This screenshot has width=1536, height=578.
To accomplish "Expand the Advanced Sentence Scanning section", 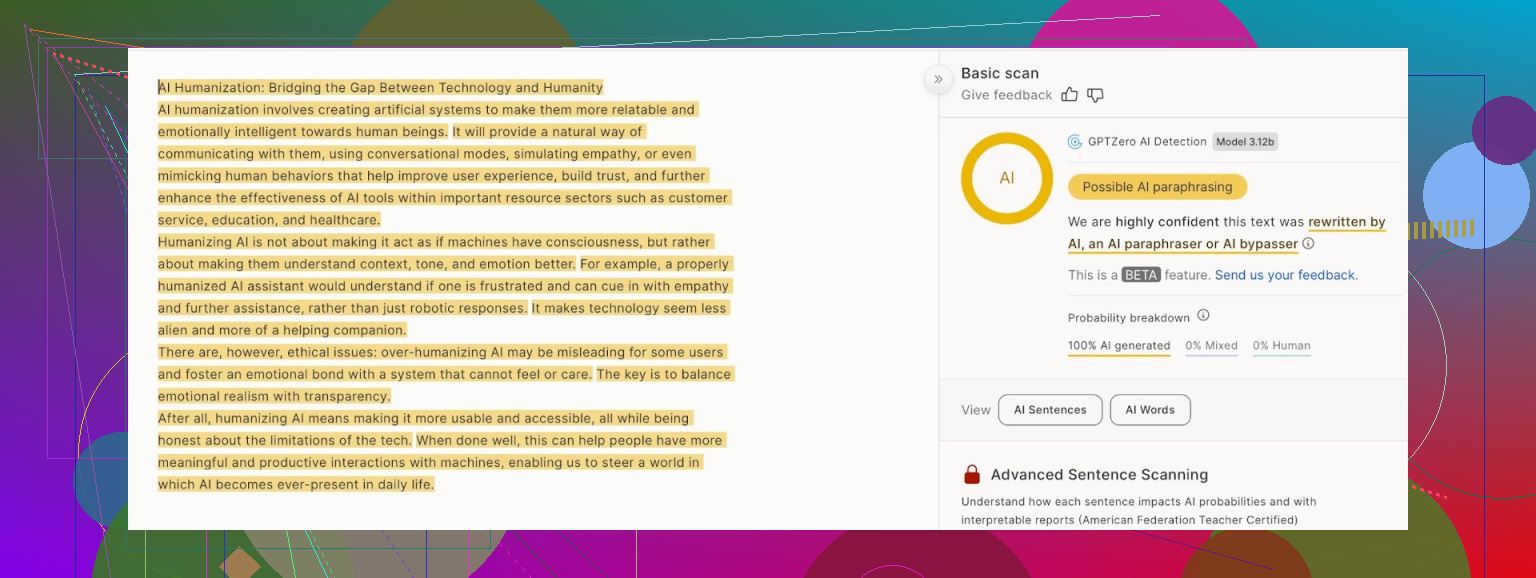I will click(1099, 475).
